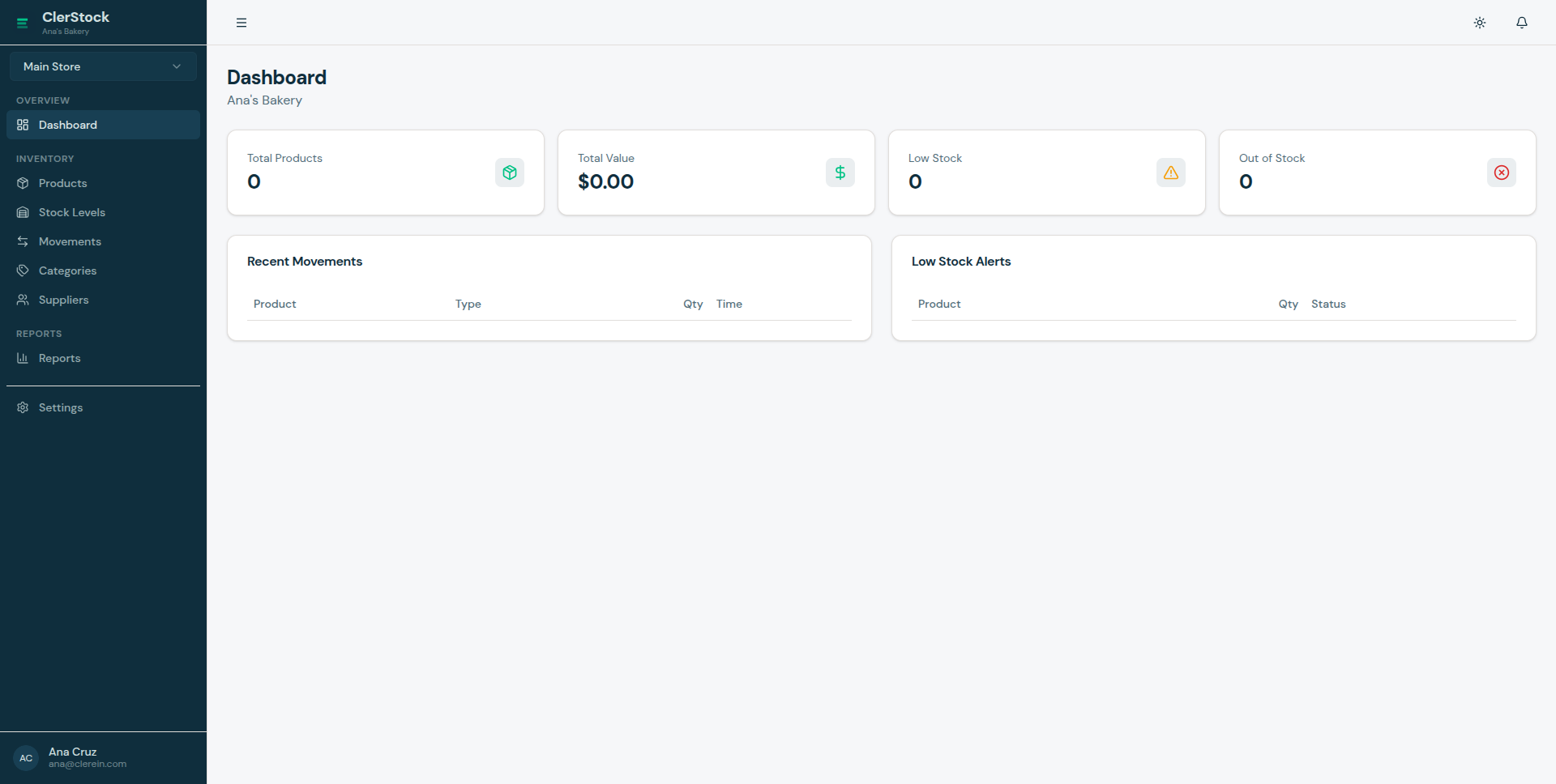1556x784 pixels.
Task: Select the Categories tag icon
Action: click(x=23, y=271)
